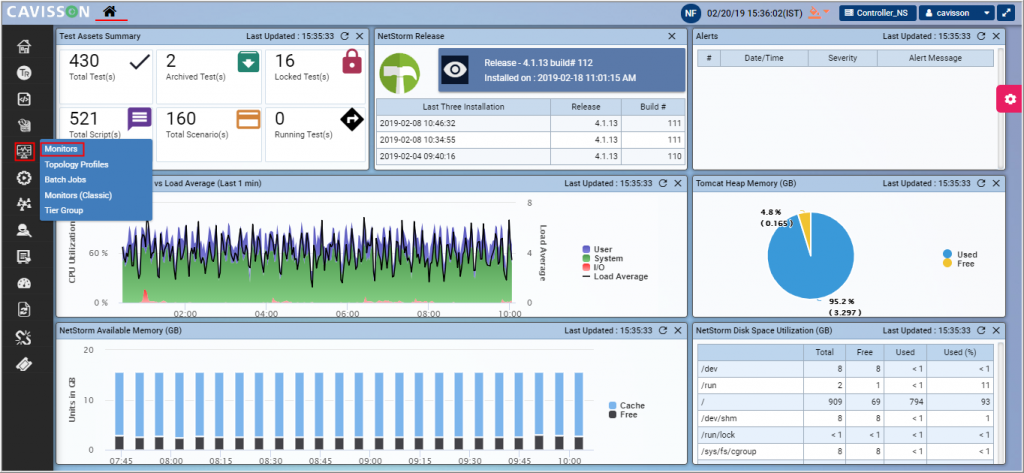1024x473 pixels.
Task: Open the ticket icon at sidebar bottom
Action: (x=24, y=363)
